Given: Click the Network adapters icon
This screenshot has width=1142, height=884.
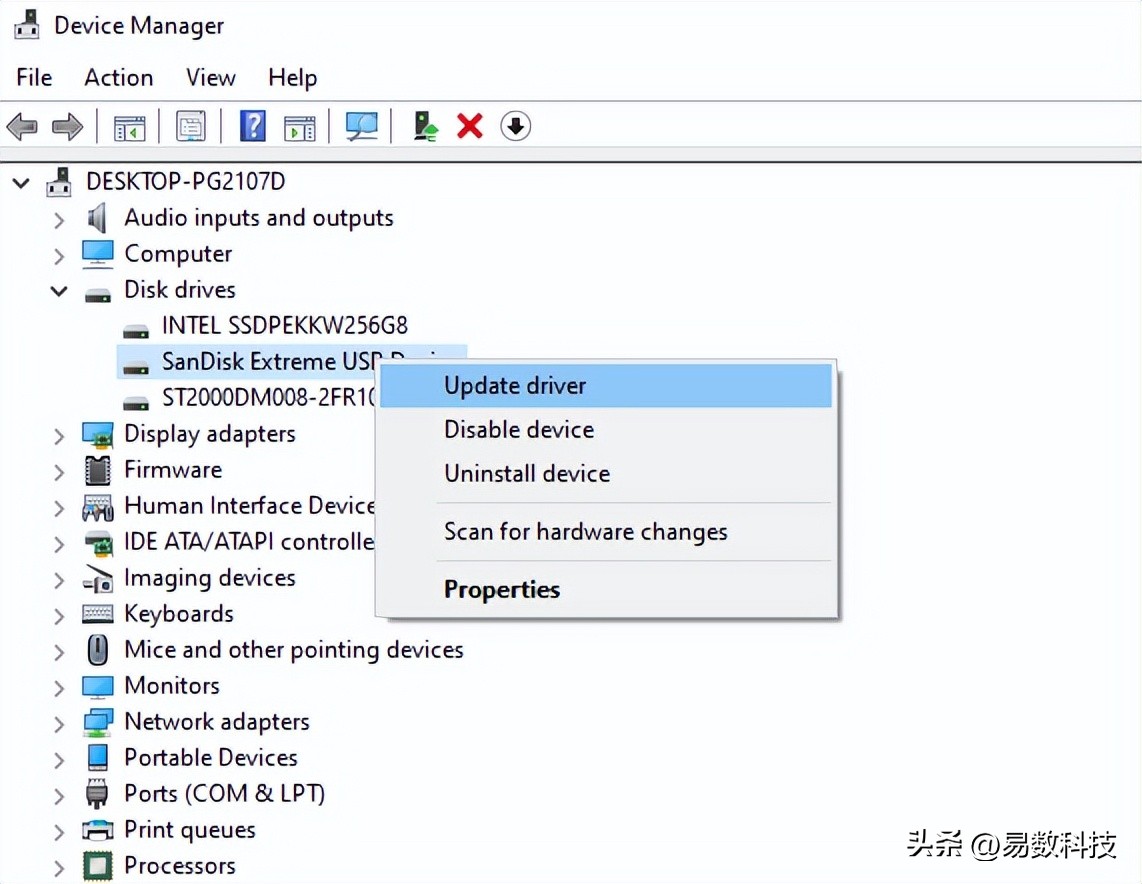Looking at the screenshot, I should point(98,722).
